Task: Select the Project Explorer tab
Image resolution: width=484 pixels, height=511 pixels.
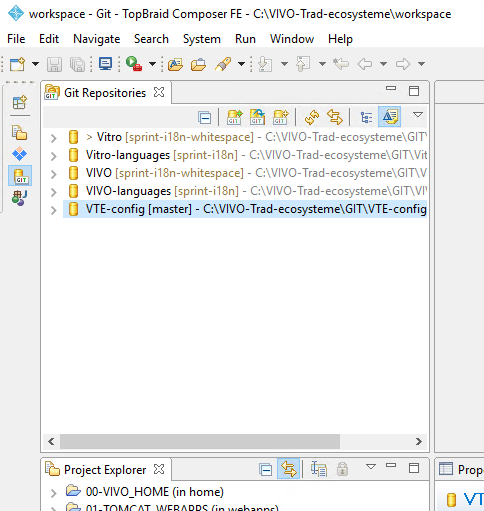Action: (x=105, y=470)
